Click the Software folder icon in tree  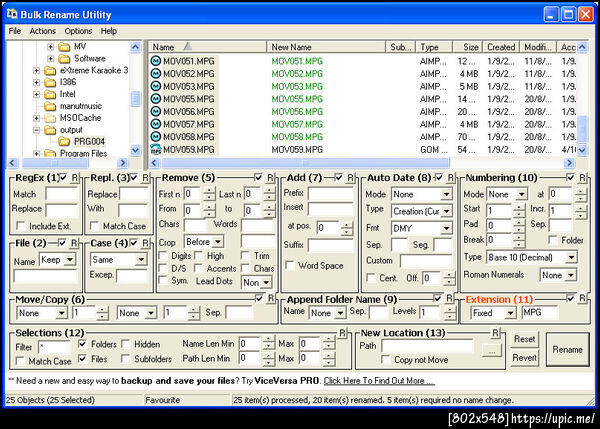(63, 59)
